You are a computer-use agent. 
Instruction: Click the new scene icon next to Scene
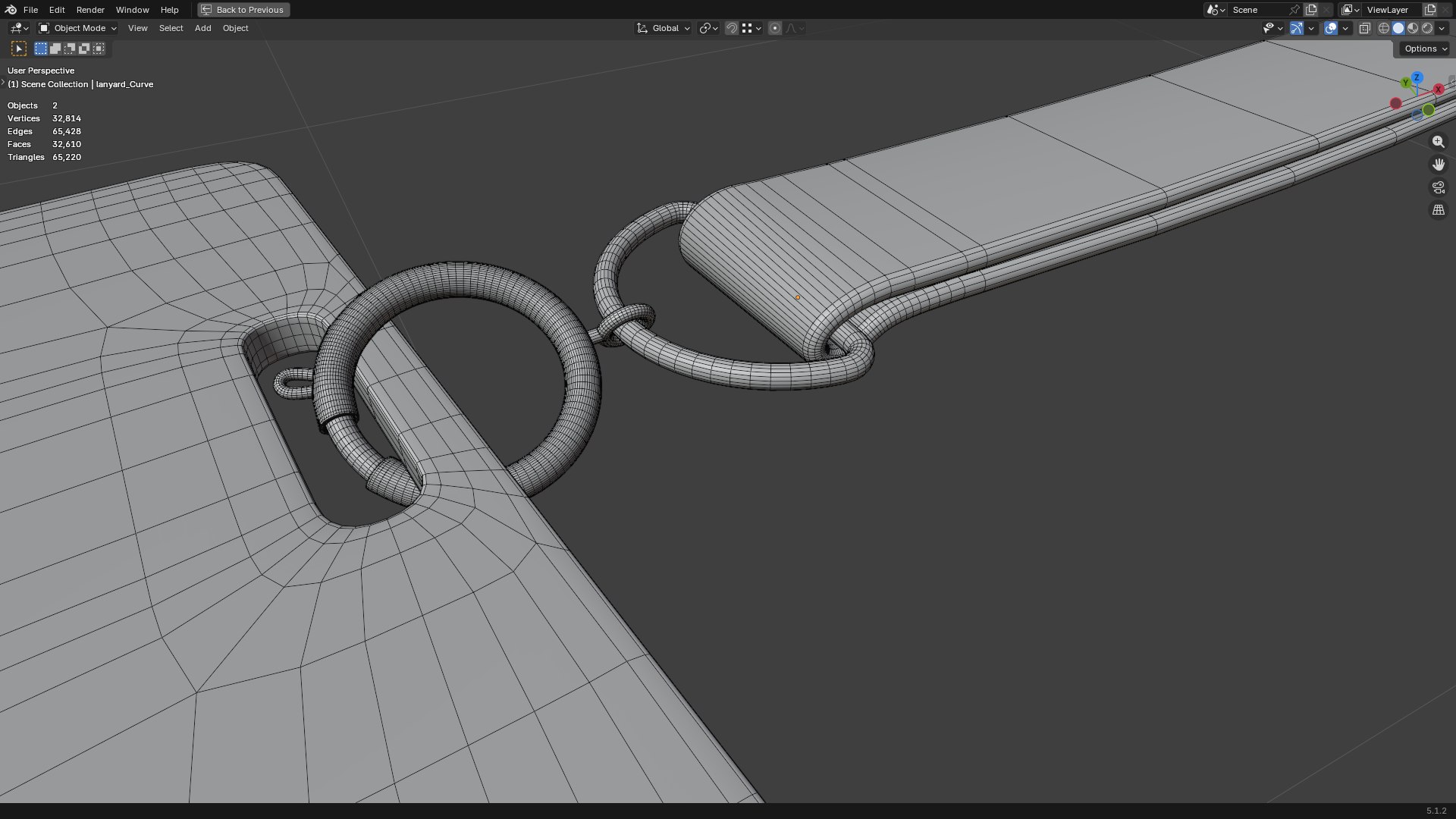[1311, 10]
